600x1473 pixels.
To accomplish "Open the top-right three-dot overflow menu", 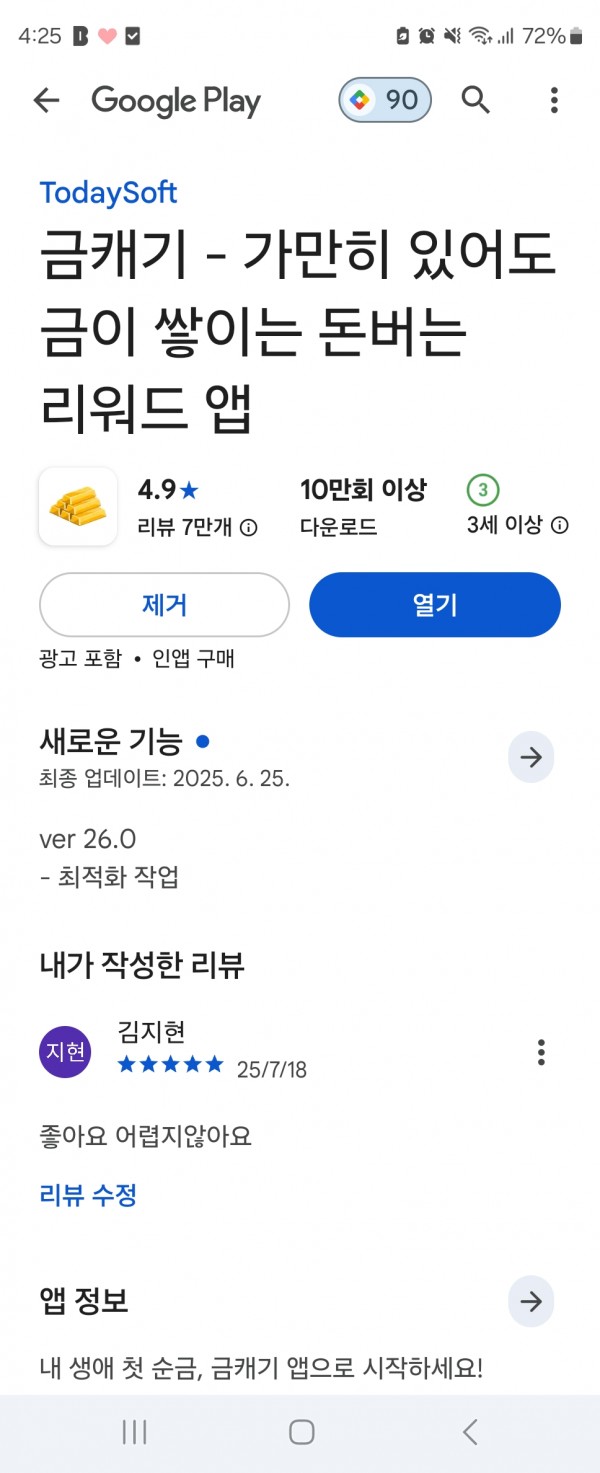I will tap(554, 100).
